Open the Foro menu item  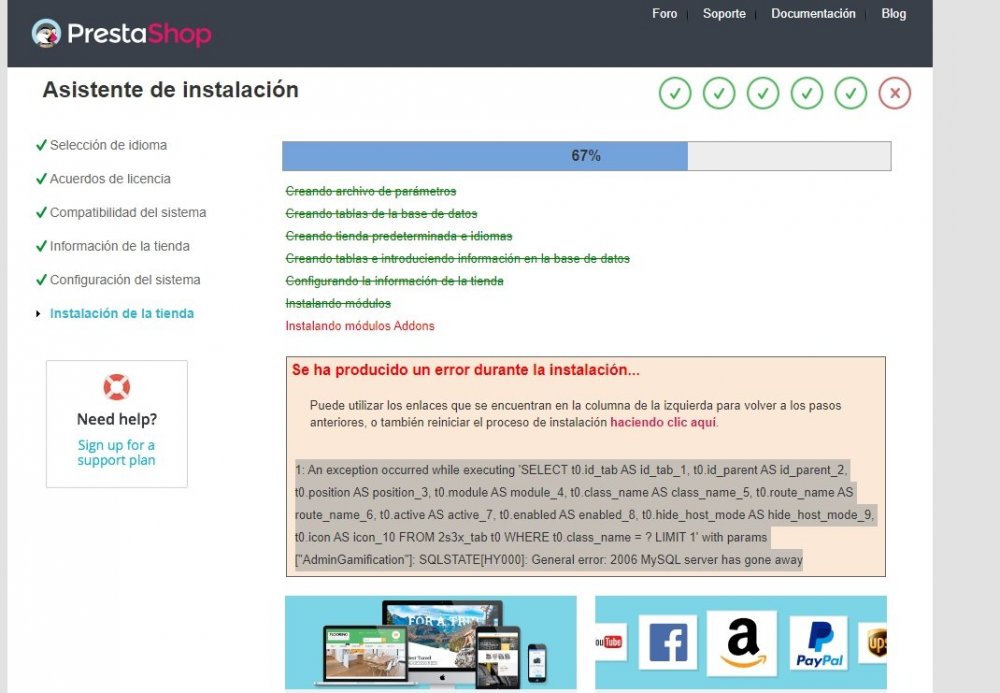(664, 14)
